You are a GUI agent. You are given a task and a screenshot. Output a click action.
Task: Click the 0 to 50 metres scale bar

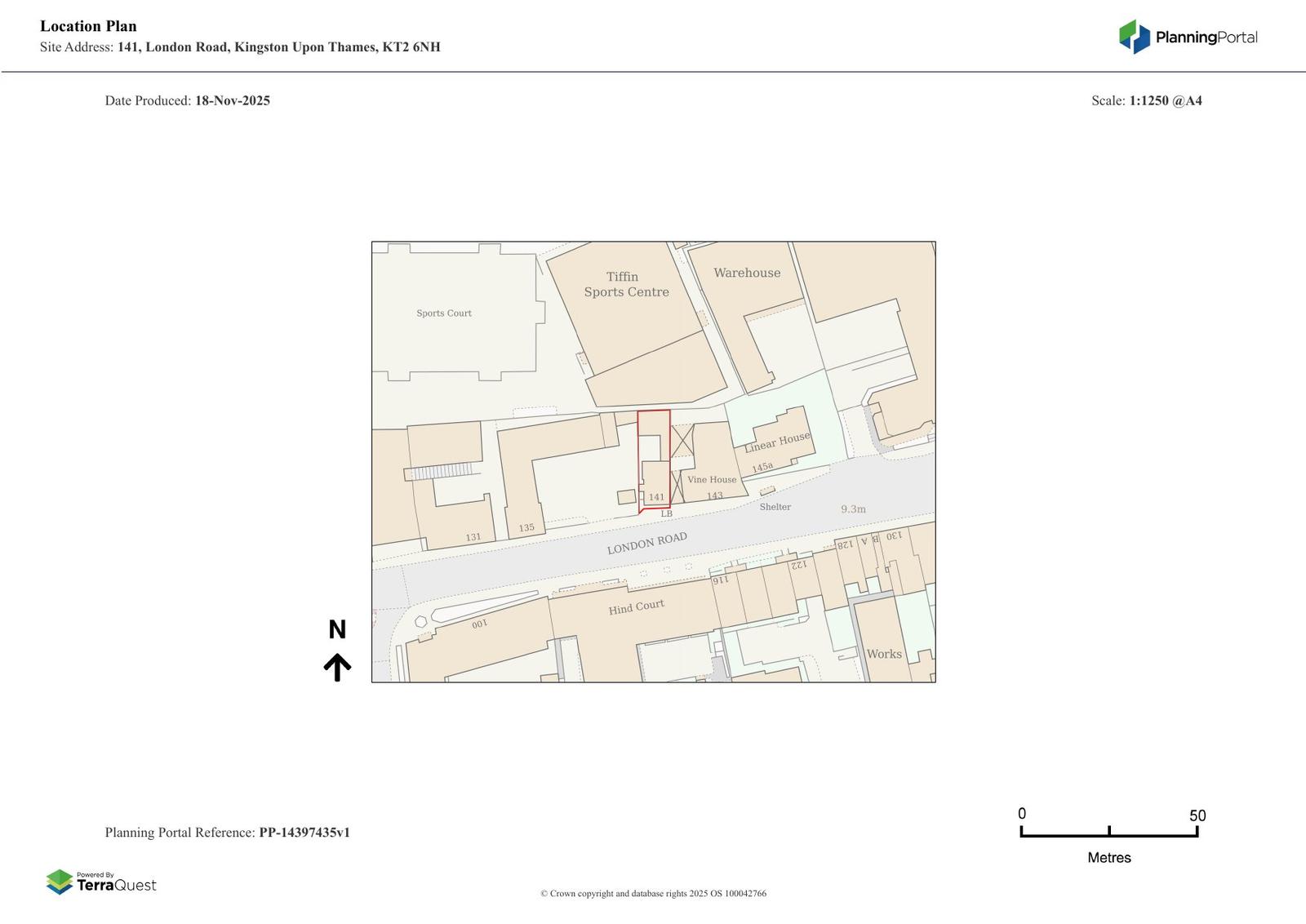click(x=1108, y=831)
